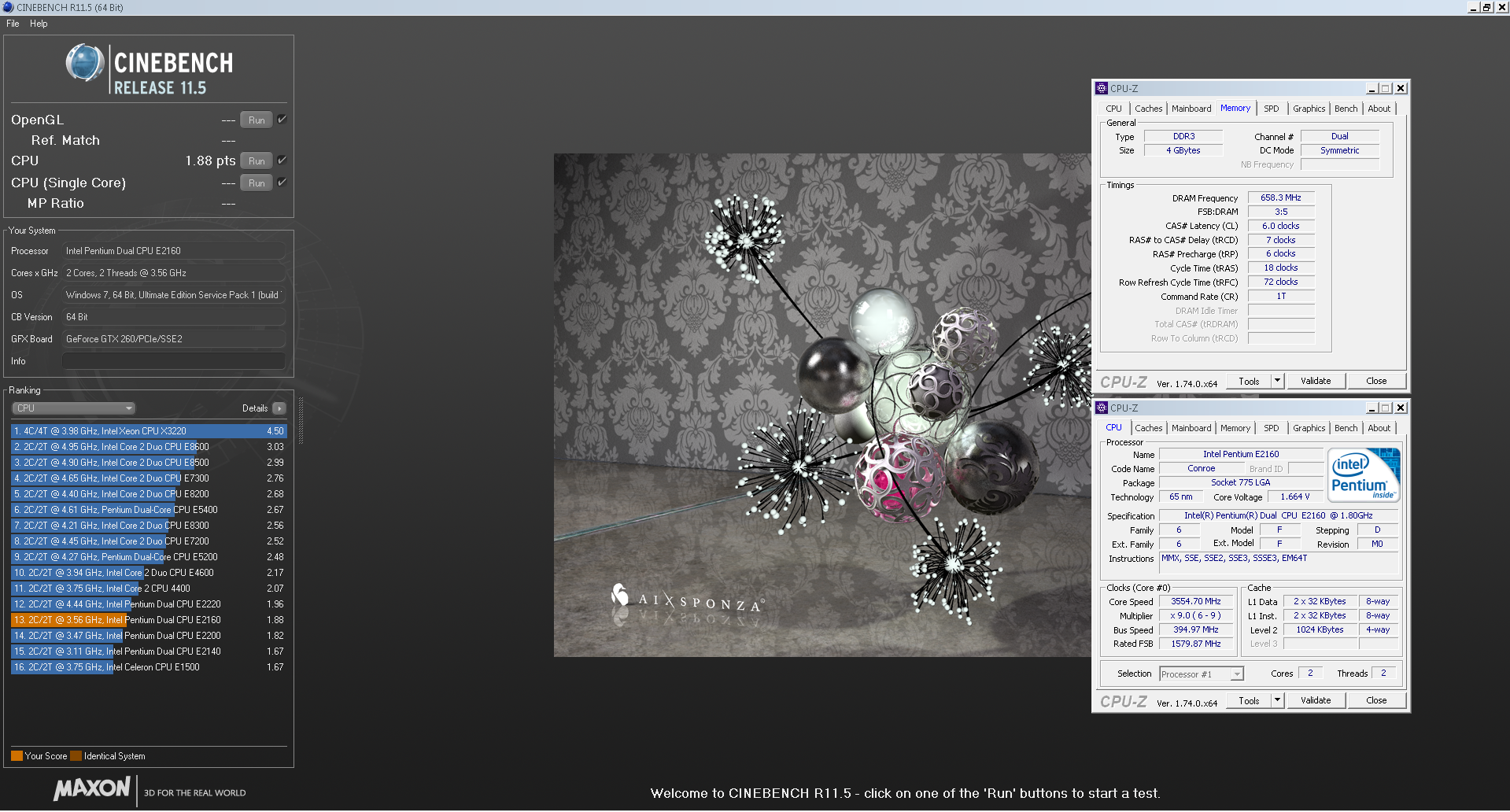The height and width of the screenshot is (812, 1510).
Task: Click Tools button in upper CPU-Z window
Action: point(1249,381)
